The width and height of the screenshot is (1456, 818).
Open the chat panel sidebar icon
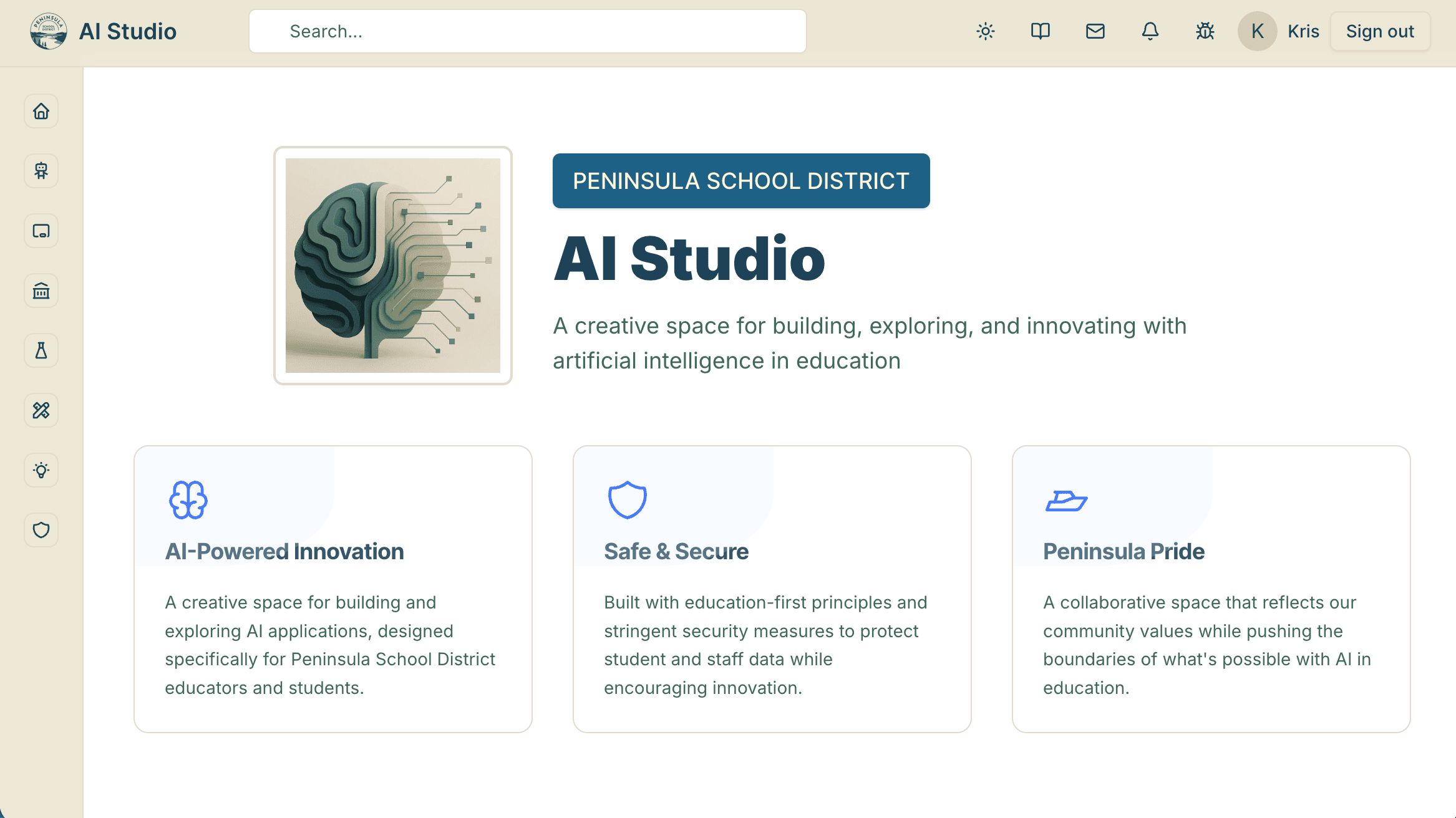[x=41, y=231]
